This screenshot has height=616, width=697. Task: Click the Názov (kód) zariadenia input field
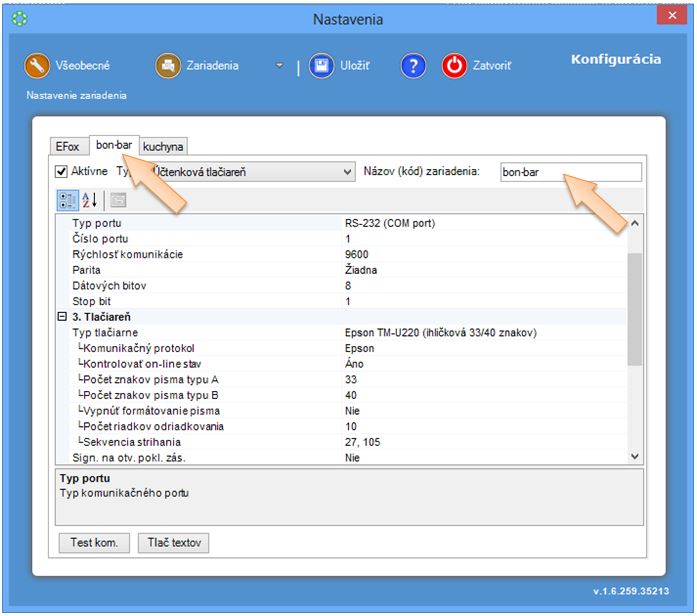click(571, 172)
